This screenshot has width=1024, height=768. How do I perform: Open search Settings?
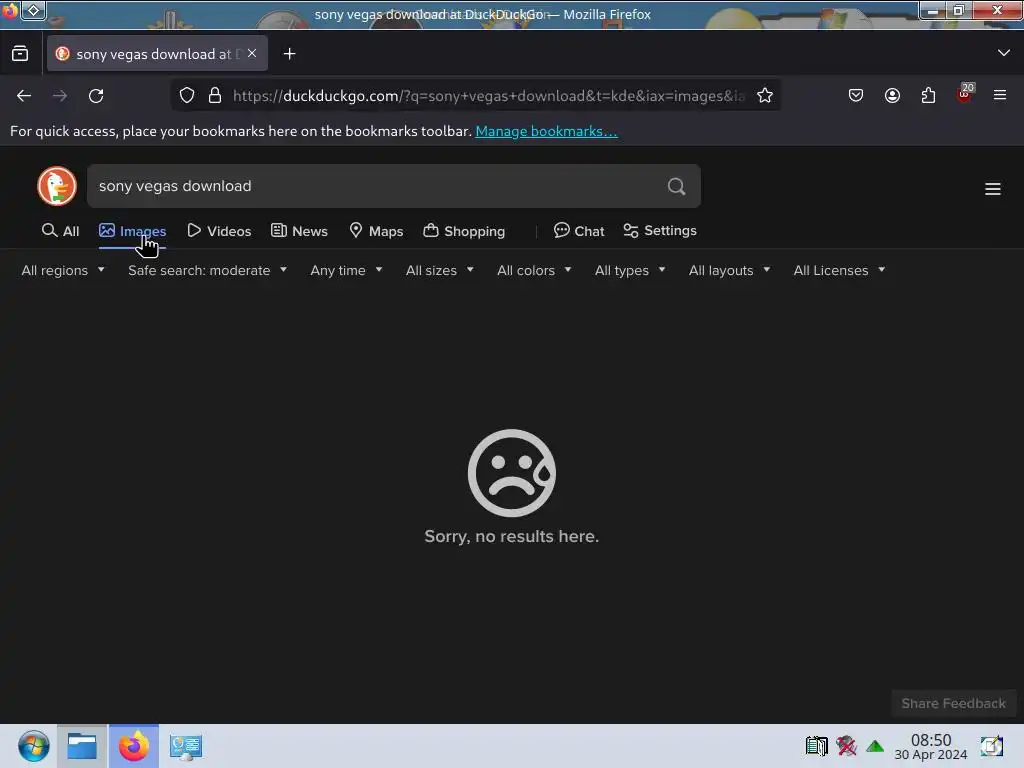[x=660, y=231]
